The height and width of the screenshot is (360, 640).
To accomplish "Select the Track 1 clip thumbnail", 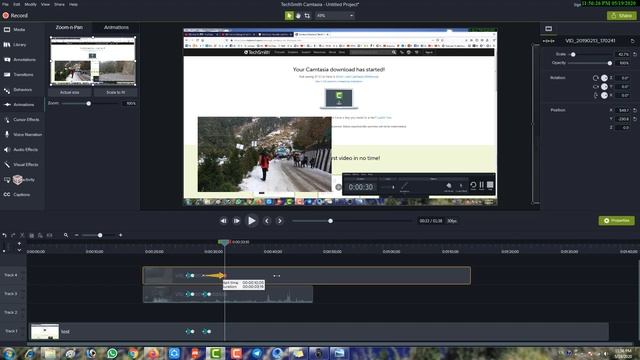I will tap(45, 331).
